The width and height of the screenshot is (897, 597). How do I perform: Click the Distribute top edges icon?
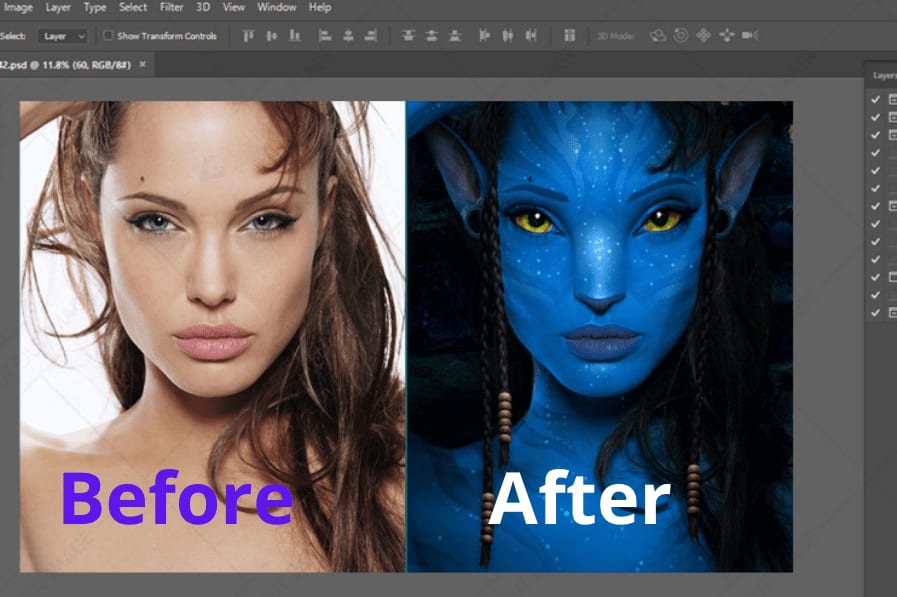coord(408,36)
